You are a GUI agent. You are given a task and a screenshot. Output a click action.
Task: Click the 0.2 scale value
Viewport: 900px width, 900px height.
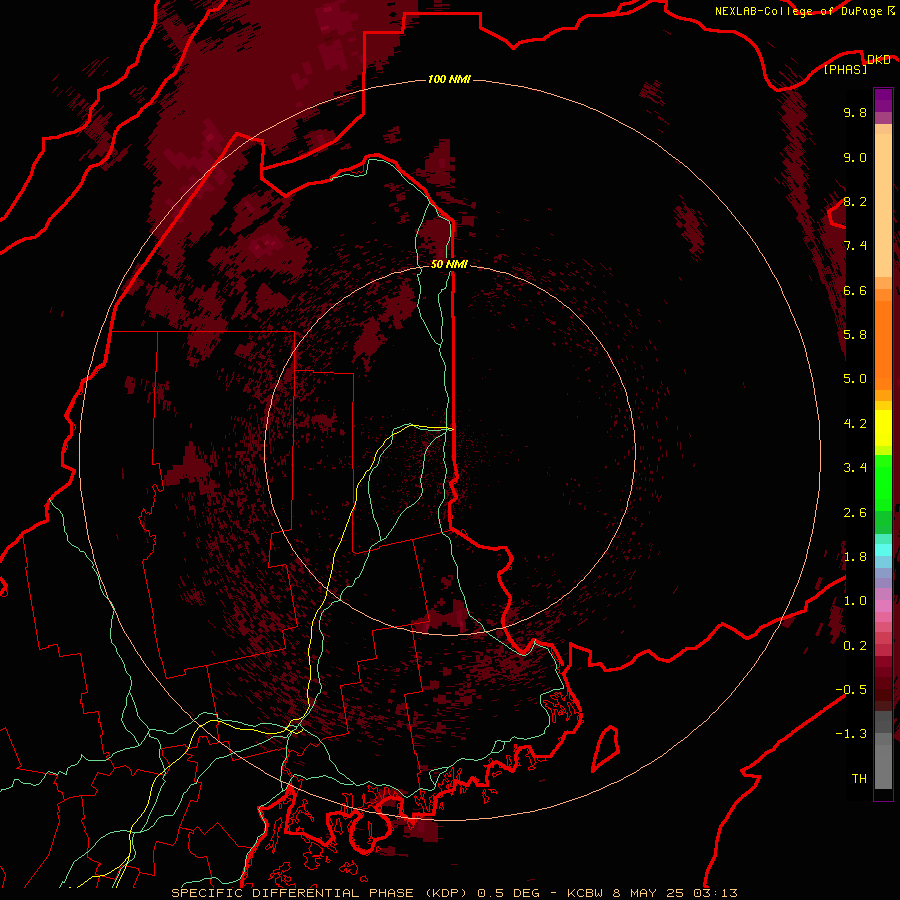pos(855,646)
